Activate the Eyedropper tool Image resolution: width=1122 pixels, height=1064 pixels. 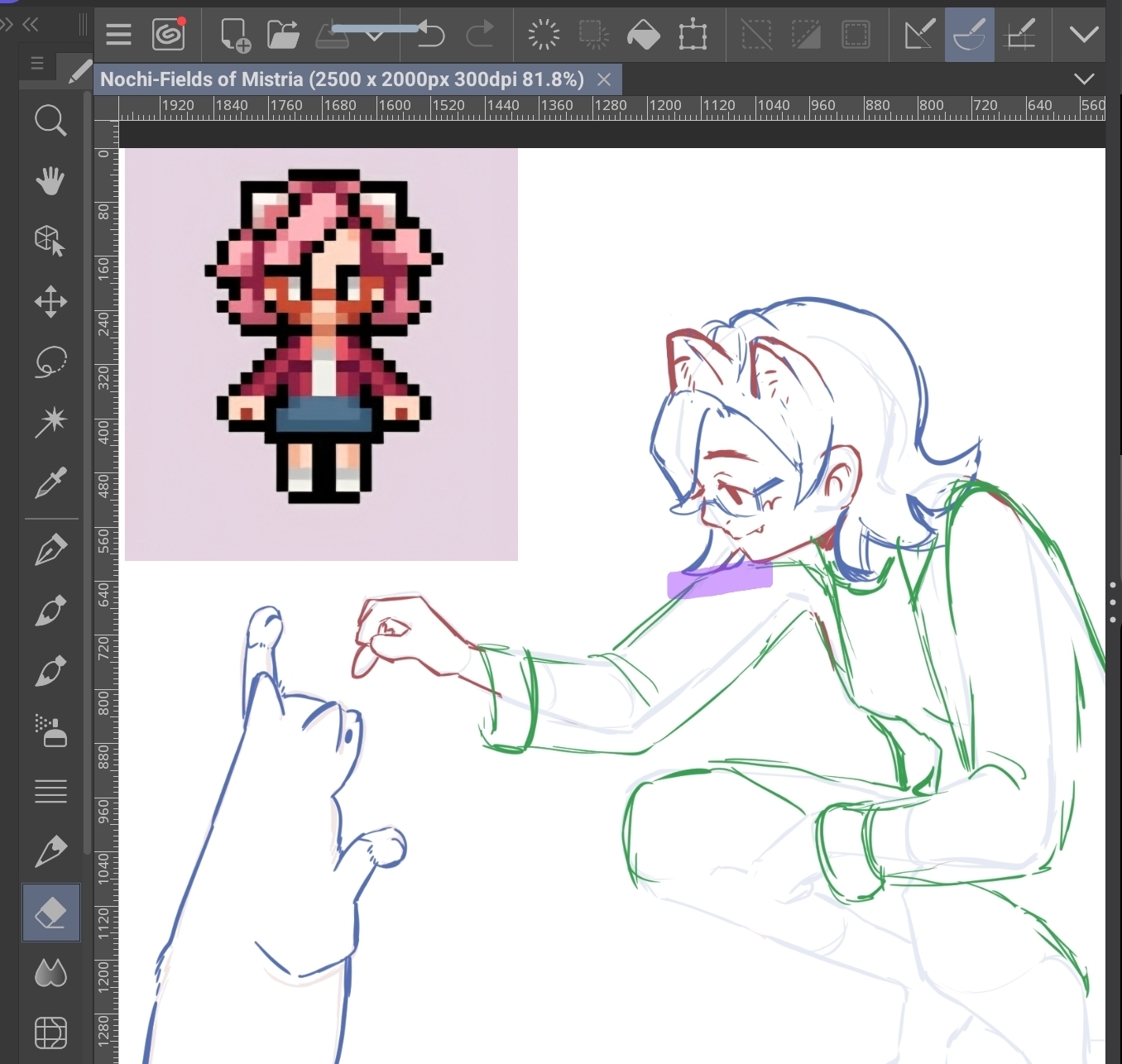[x=50, y=482]
